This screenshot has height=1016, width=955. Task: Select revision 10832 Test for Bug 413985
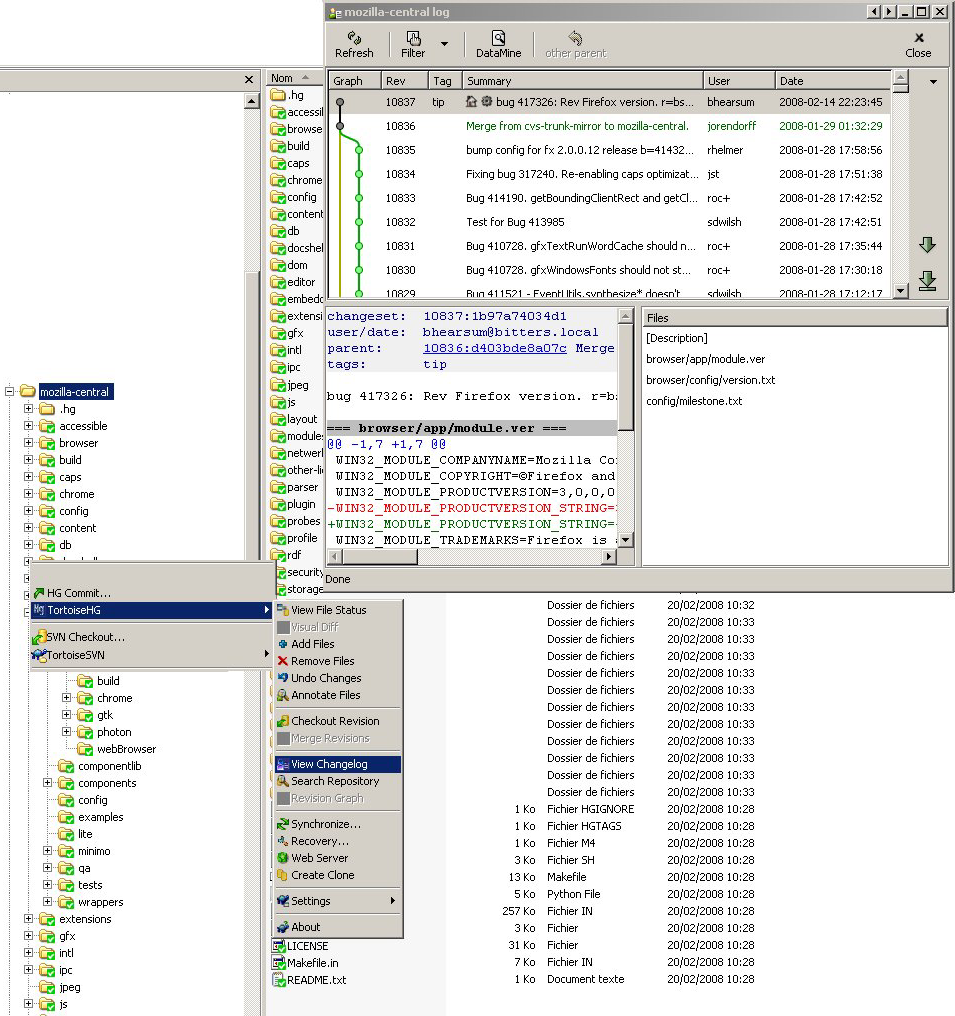click(x=609, y=222)
